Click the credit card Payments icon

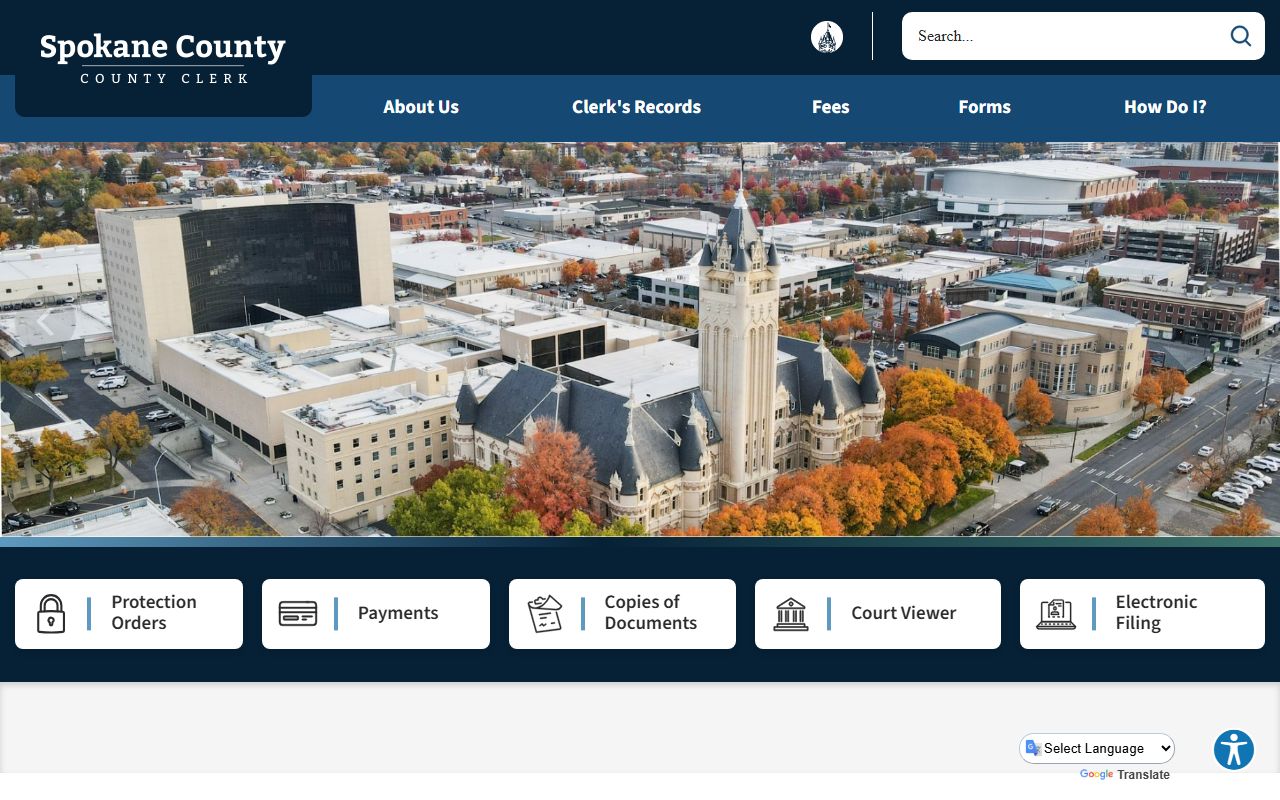tap(298, 613)
